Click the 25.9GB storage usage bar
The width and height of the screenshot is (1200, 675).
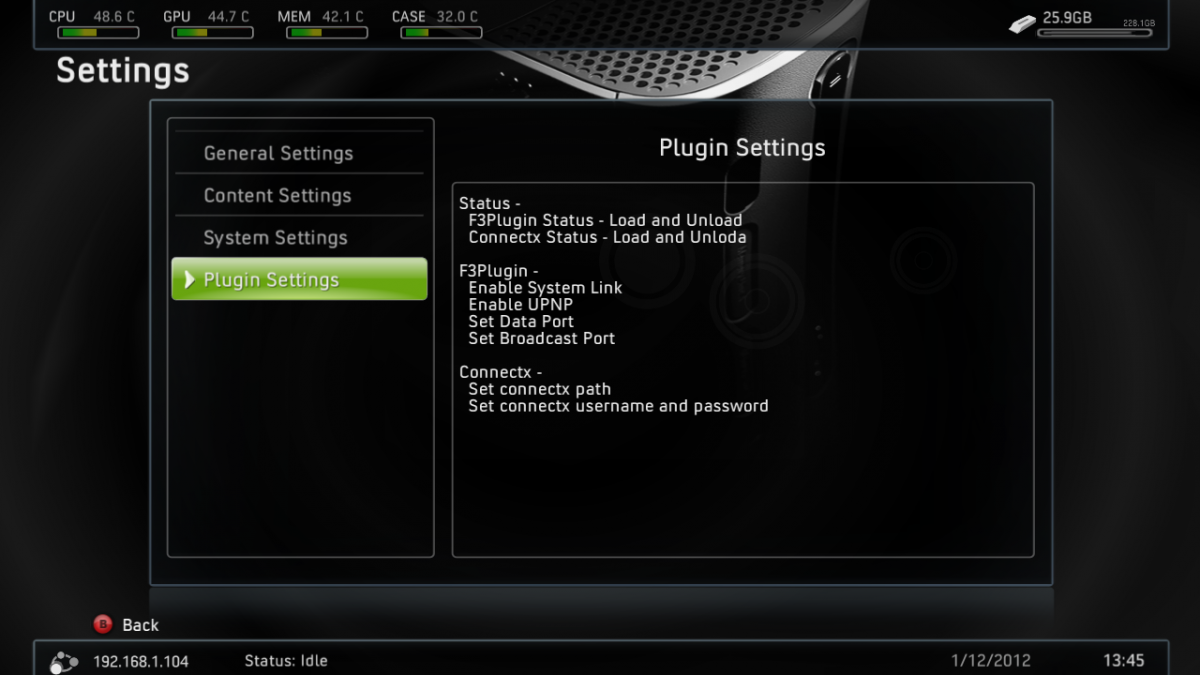pyautogui.click(x=1097, y=33)
